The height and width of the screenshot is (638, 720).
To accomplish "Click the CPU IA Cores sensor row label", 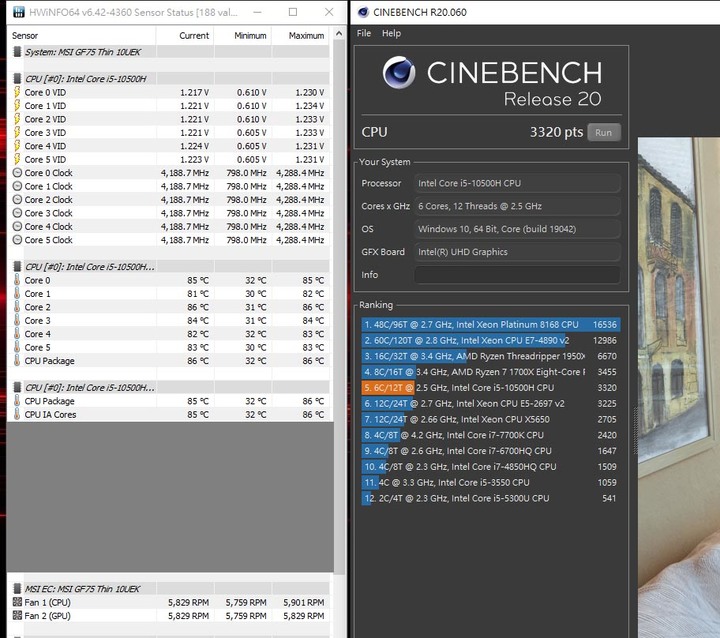I will (x=50, y=414).
